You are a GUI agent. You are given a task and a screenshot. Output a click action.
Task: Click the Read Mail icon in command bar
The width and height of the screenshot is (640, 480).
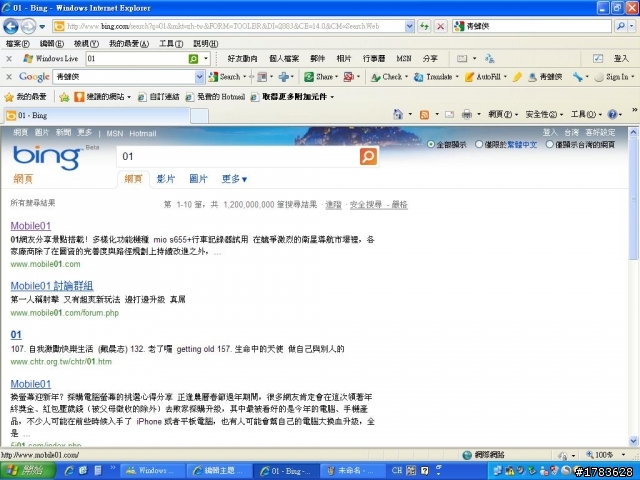449,115
